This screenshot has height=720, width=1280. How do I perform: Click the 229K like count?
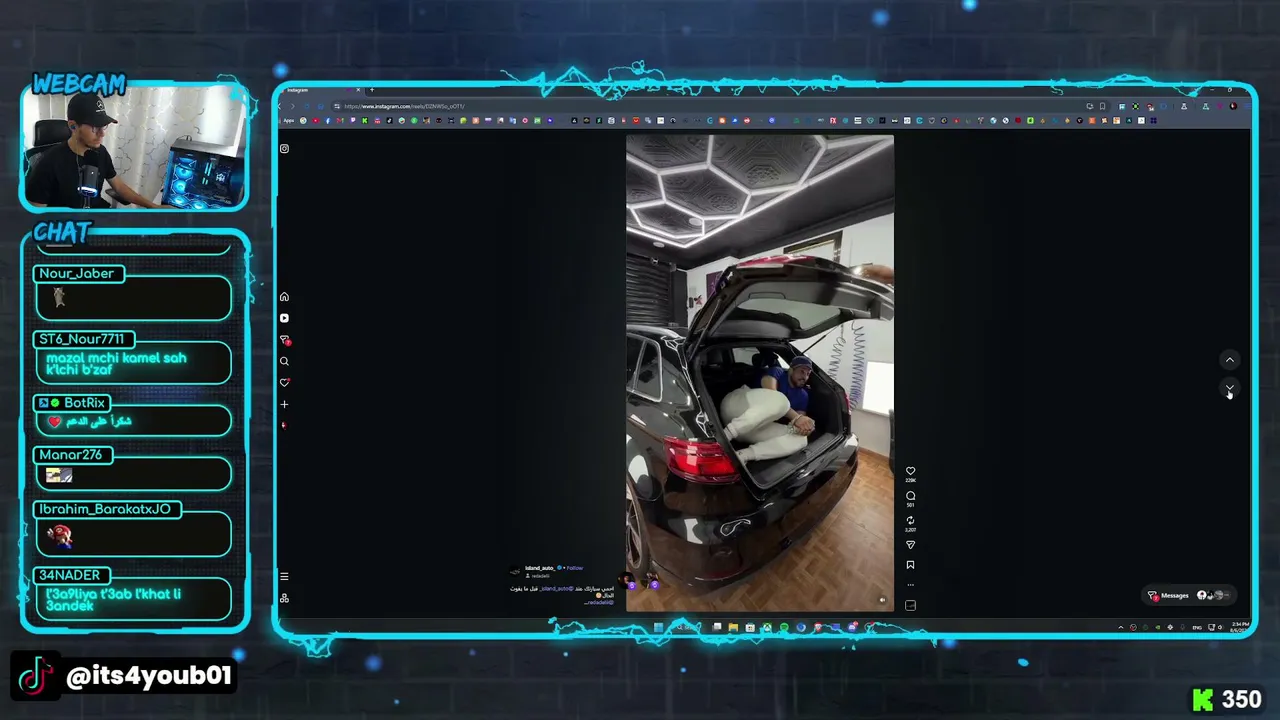coord(910,481)
